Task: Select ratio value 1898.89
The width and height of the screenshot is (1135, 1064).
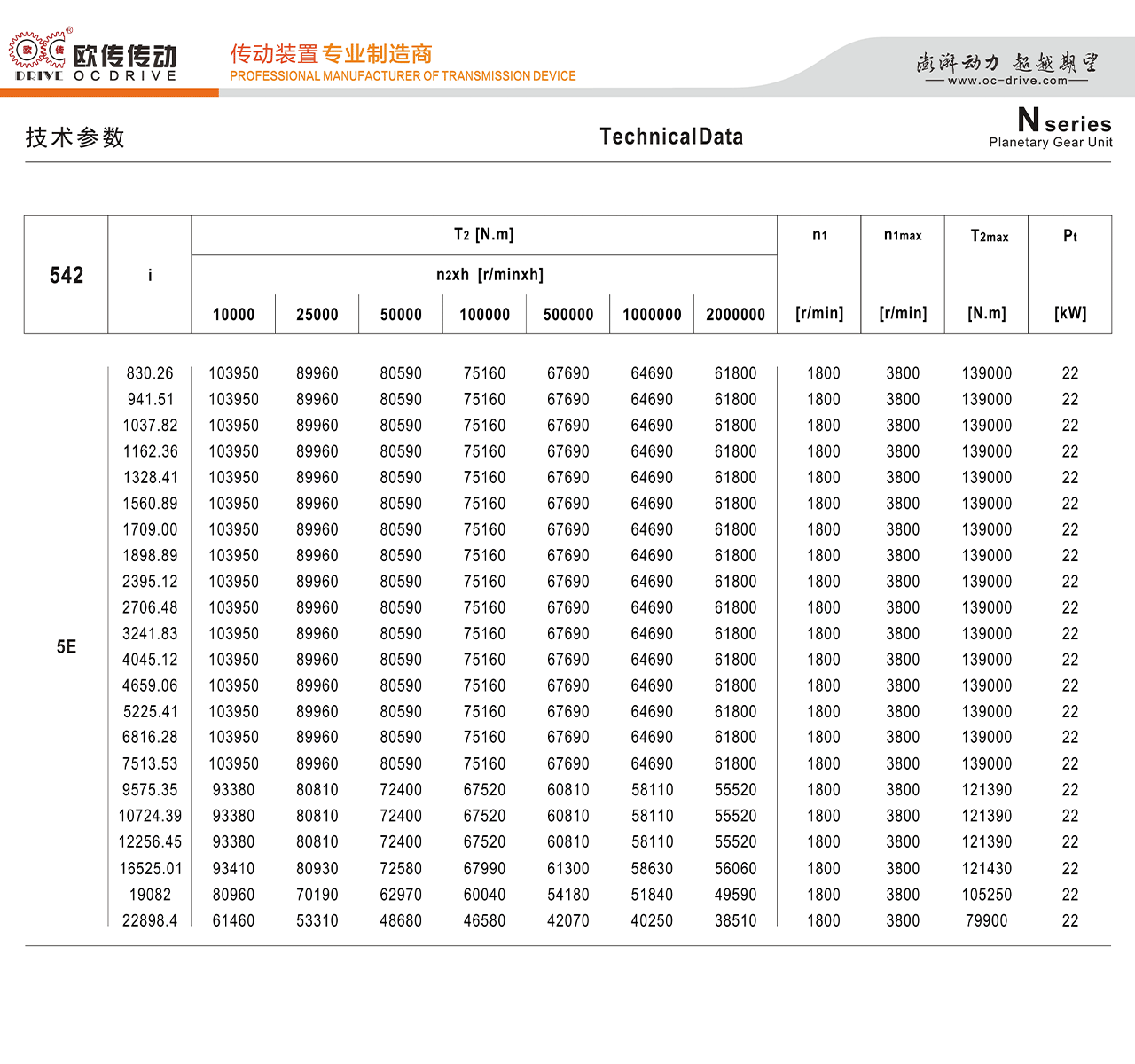Action: click(x=150, y=556)
